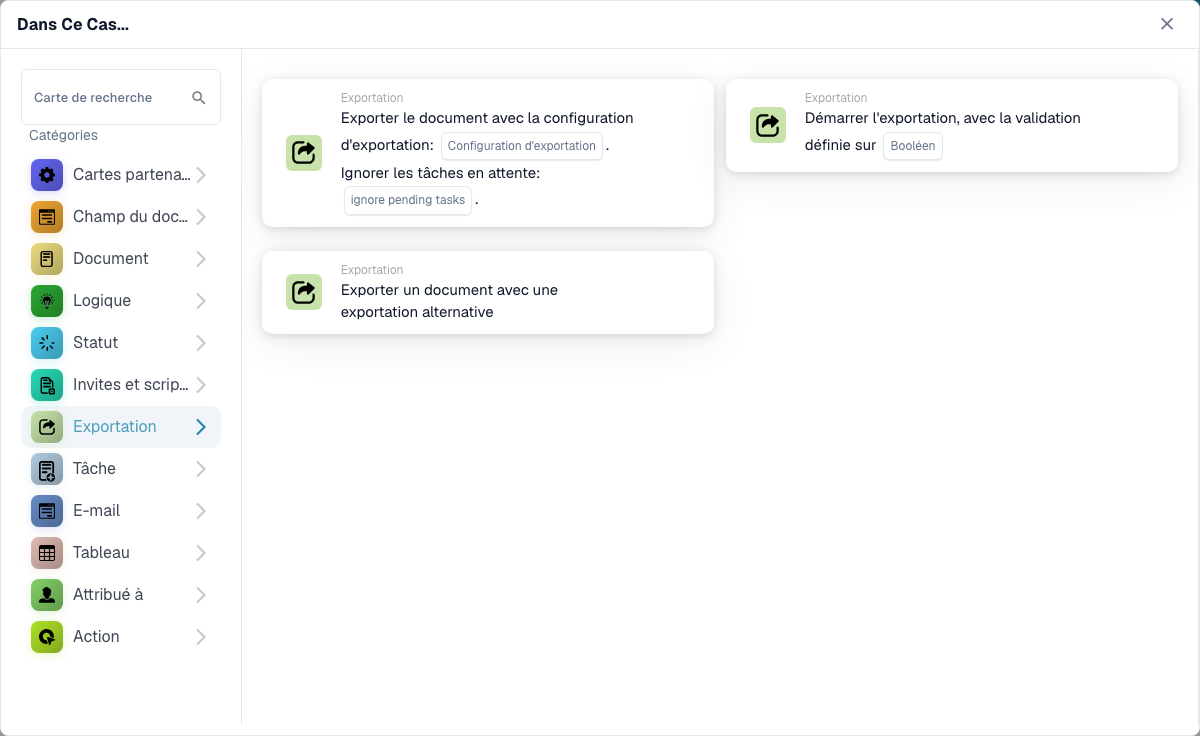Select the Tableau category label
This screenshot has width=1200, height=736.
coord(102,553)
